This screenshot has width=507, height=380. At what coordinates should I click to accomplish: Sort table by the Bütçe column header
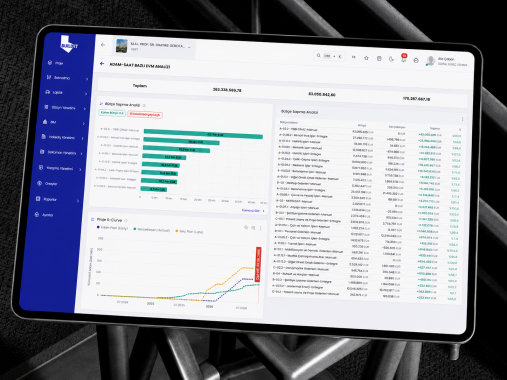click(x=362, y=125)
